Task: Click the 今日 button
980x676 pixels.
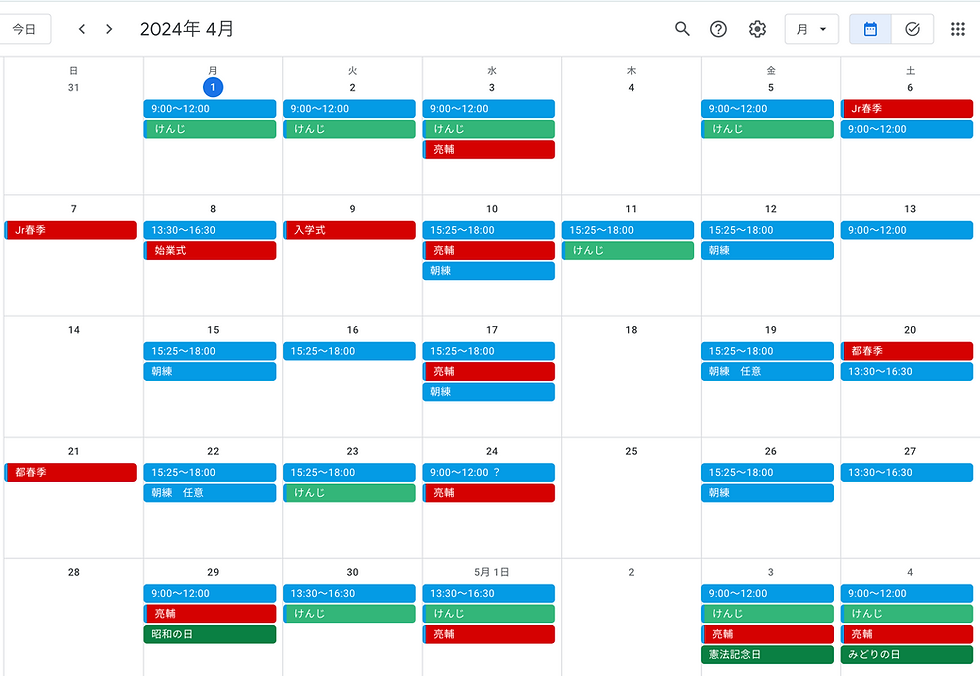Action: point(24,29)
